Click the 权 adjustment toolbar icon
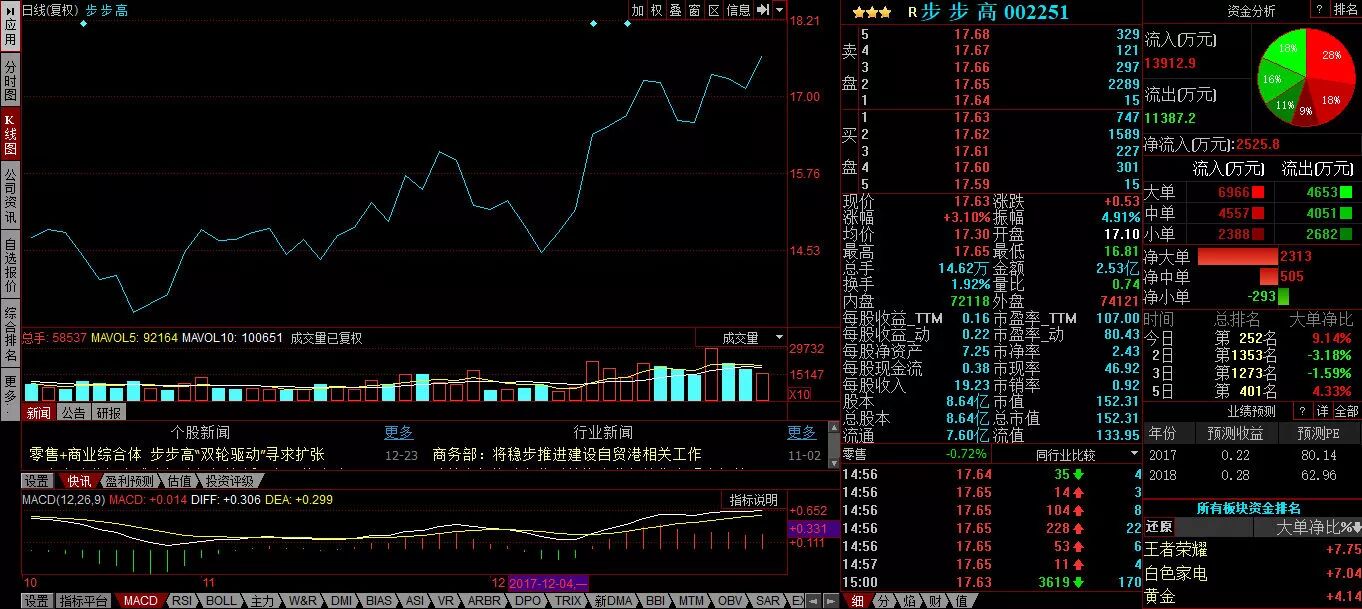This screenshot has height=609, width=1362. pyautogui.click(x=657, y=10)
